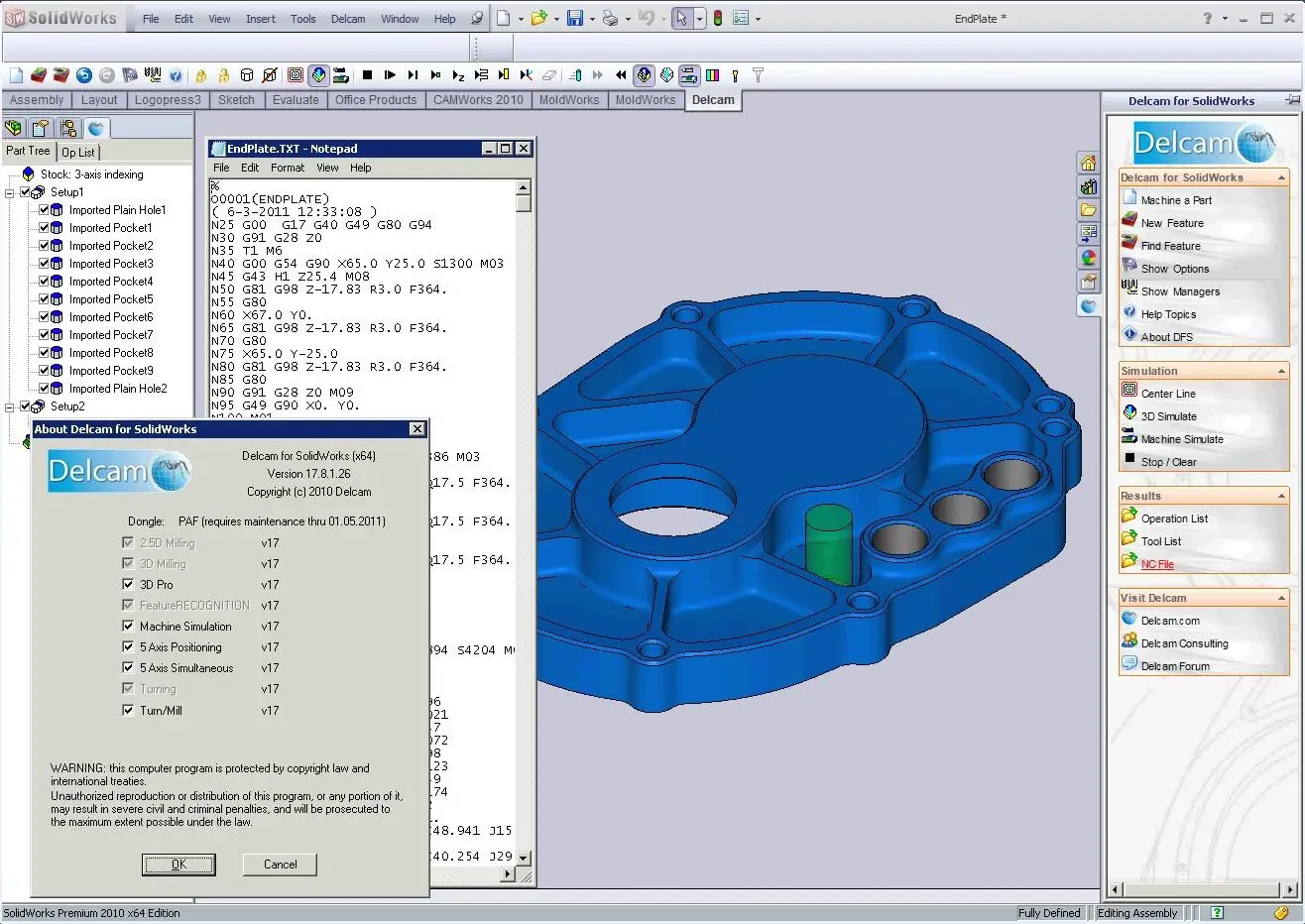Click the play simulation toolbar icon

(x=390, y=75)
